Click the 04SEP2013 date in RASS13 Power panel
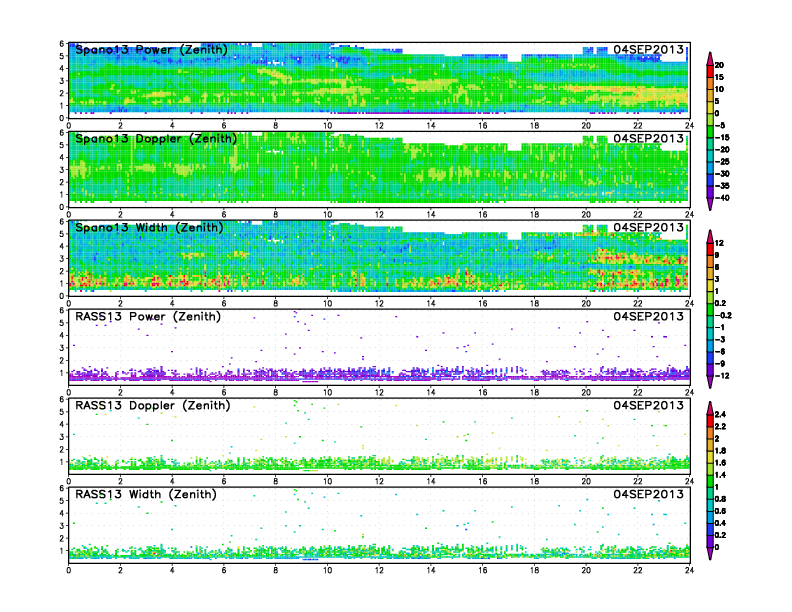 coord(649,316)
